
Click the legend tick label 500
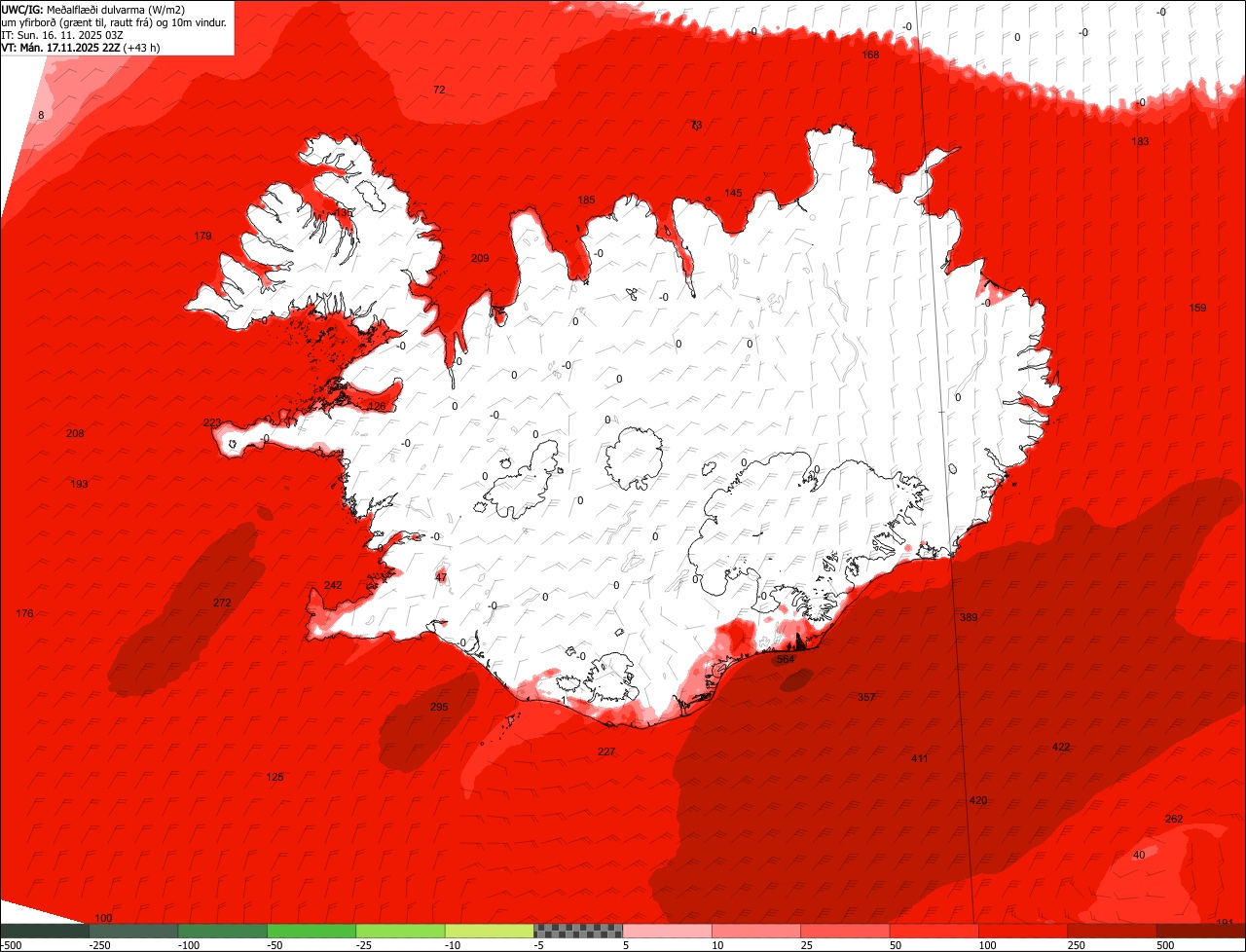point(1167,945)
